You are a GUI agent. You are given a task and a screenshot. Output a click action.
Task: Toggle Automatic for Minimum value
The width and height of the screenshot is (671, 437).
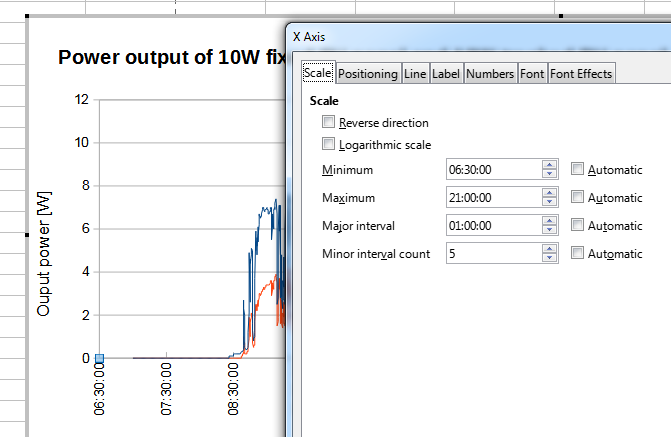point(577,169)
